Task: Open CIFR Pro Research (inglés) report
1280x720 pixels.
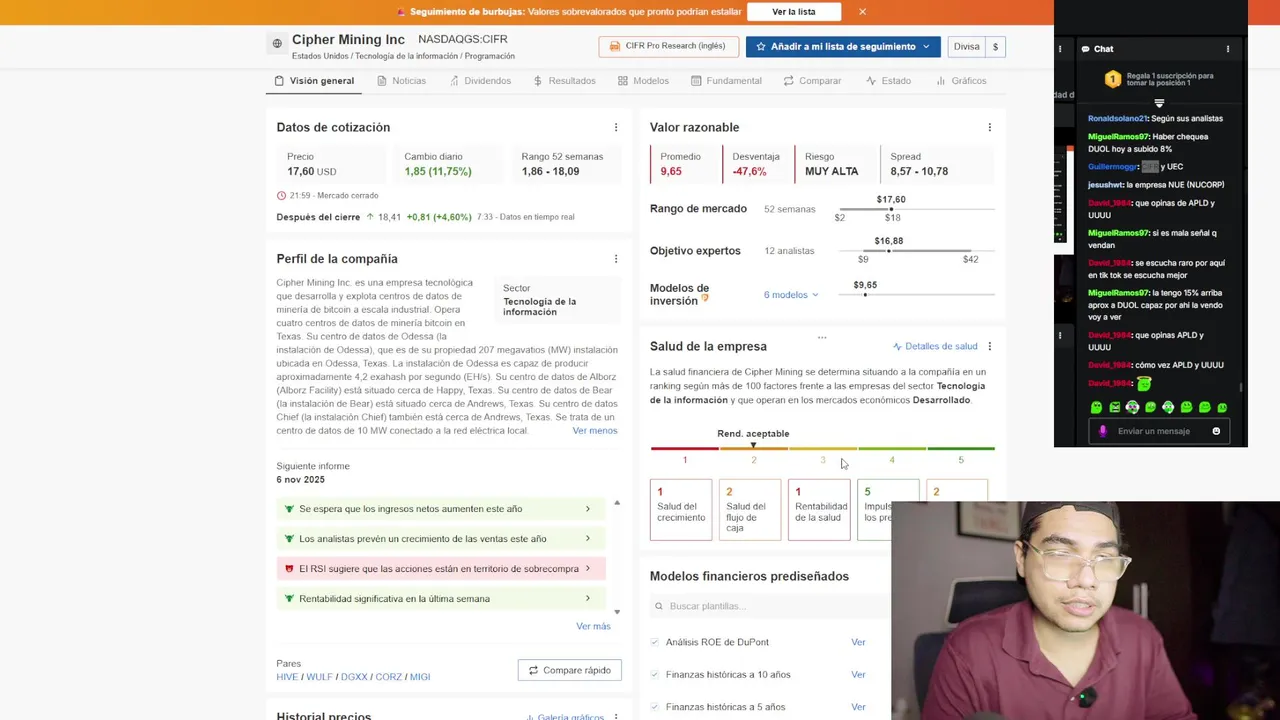Action: click(x=669, y=46)
